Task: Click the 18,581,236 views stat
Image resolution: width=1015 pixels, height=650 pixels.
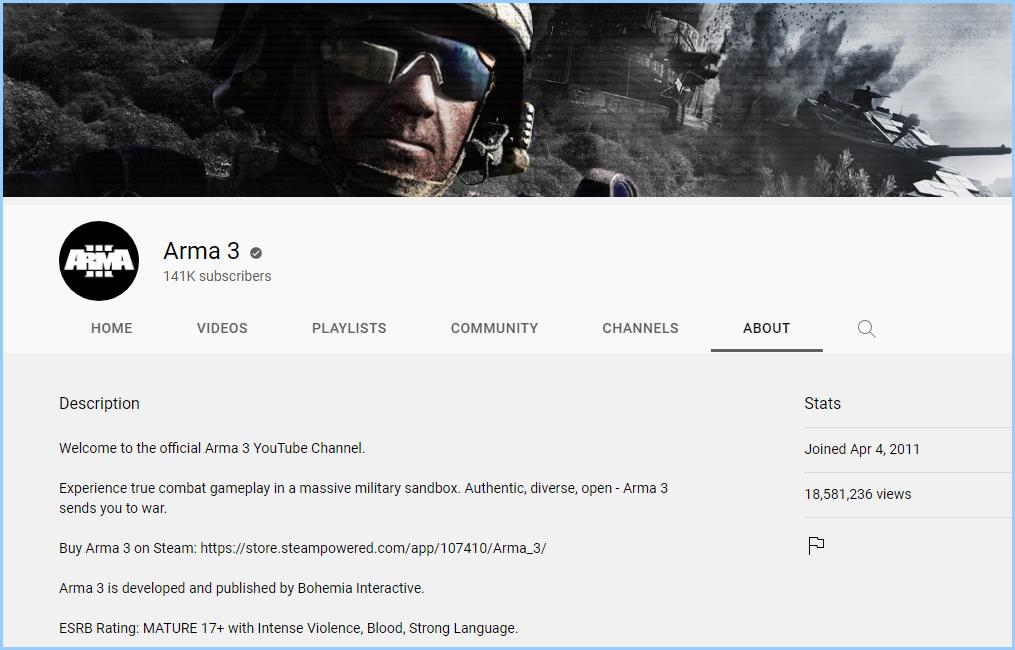Action: click(857, 494)
